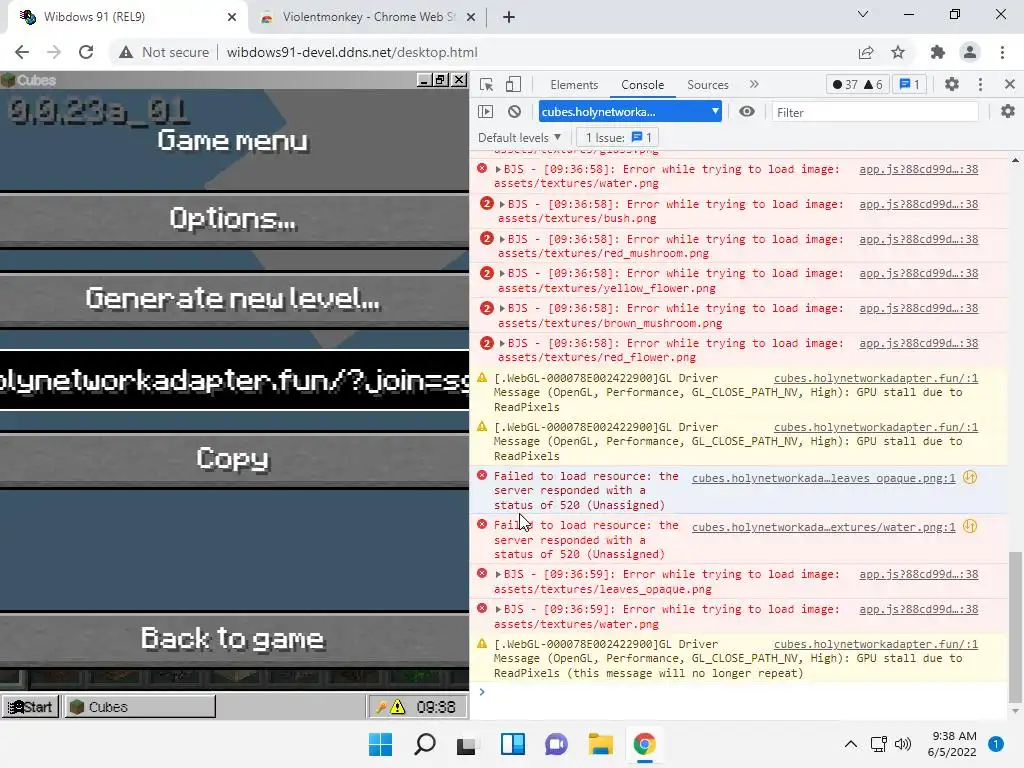Select the Wibdows 91 (REL9) browser tab
This screenshot has height=768, width=1024.
coord(127,17)
